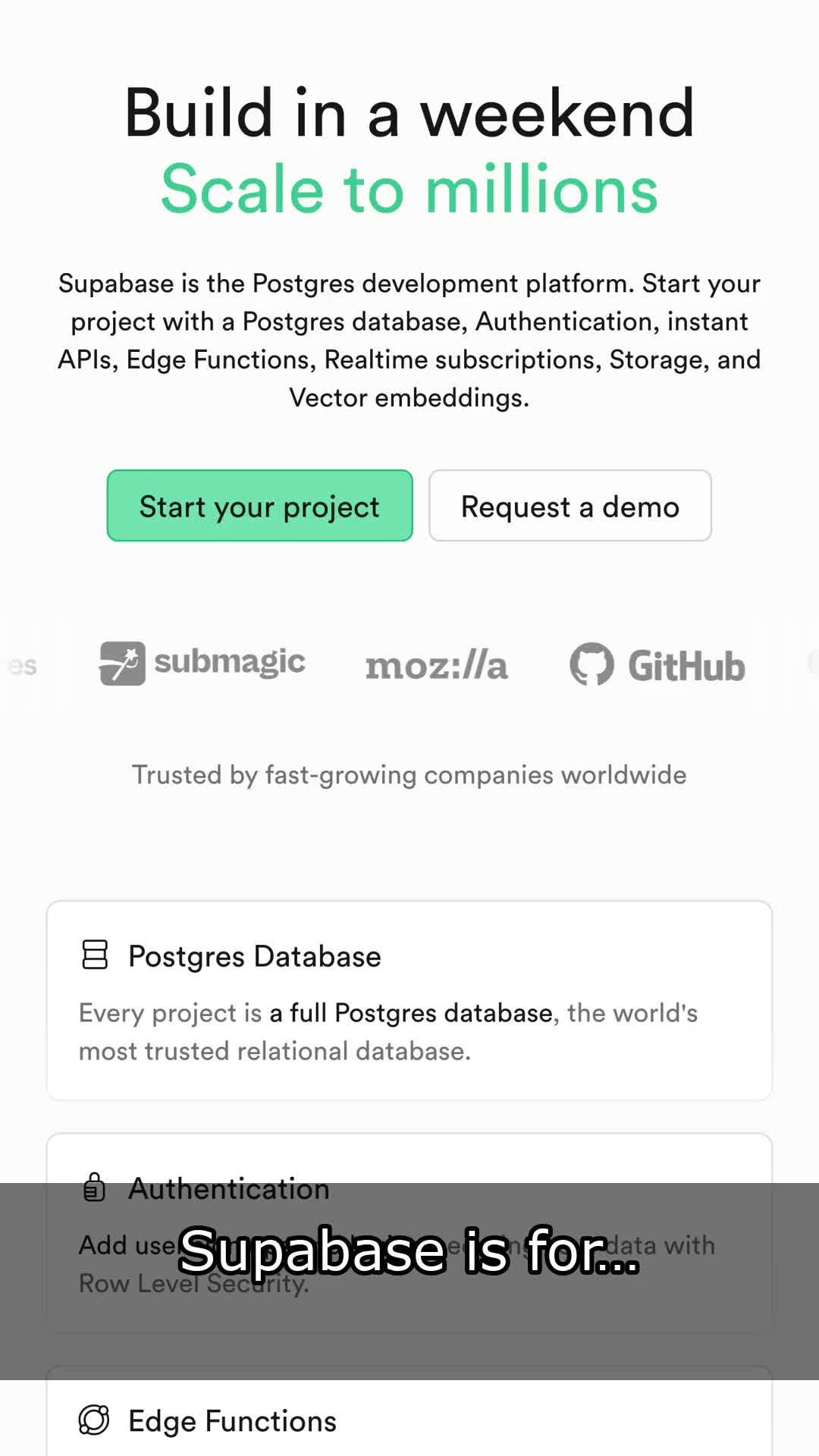Click the GitHub octocat icon
Screen dimensions: 819x1456
pyautogui.click(x=591, y=664)
